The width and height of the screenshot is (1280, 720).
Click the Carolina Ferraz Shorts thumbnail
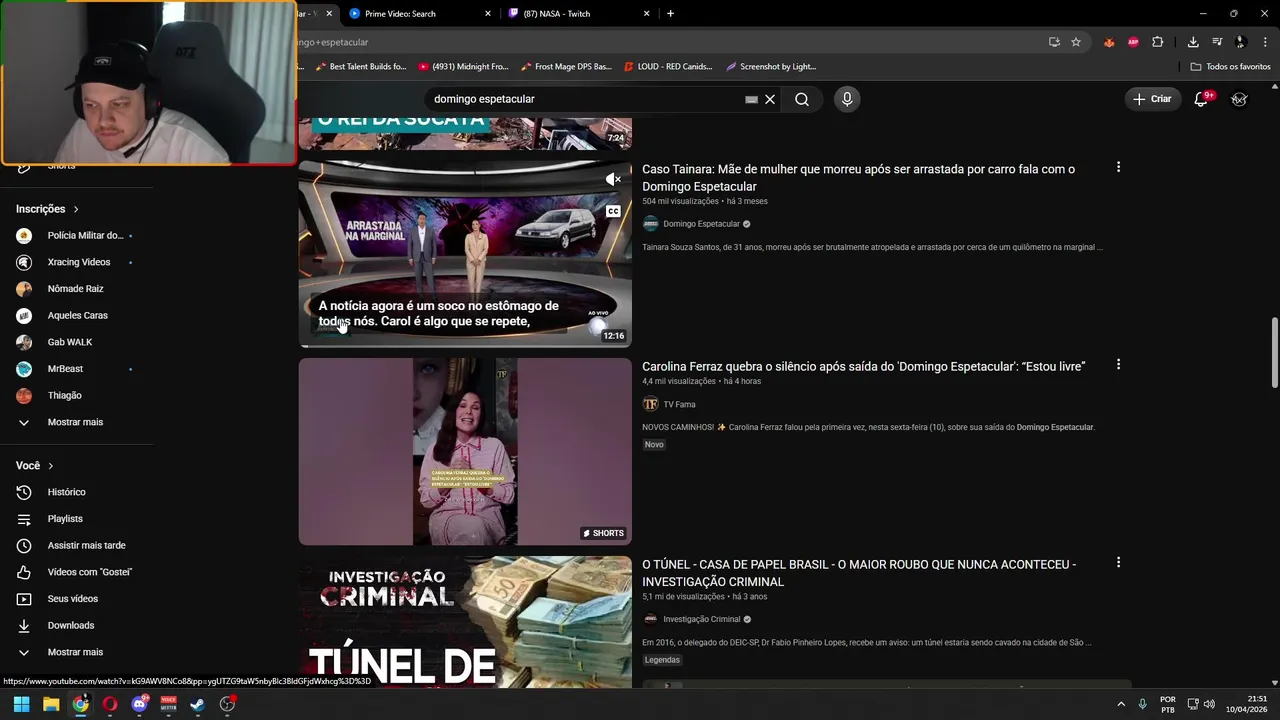(x=465, y=452)
